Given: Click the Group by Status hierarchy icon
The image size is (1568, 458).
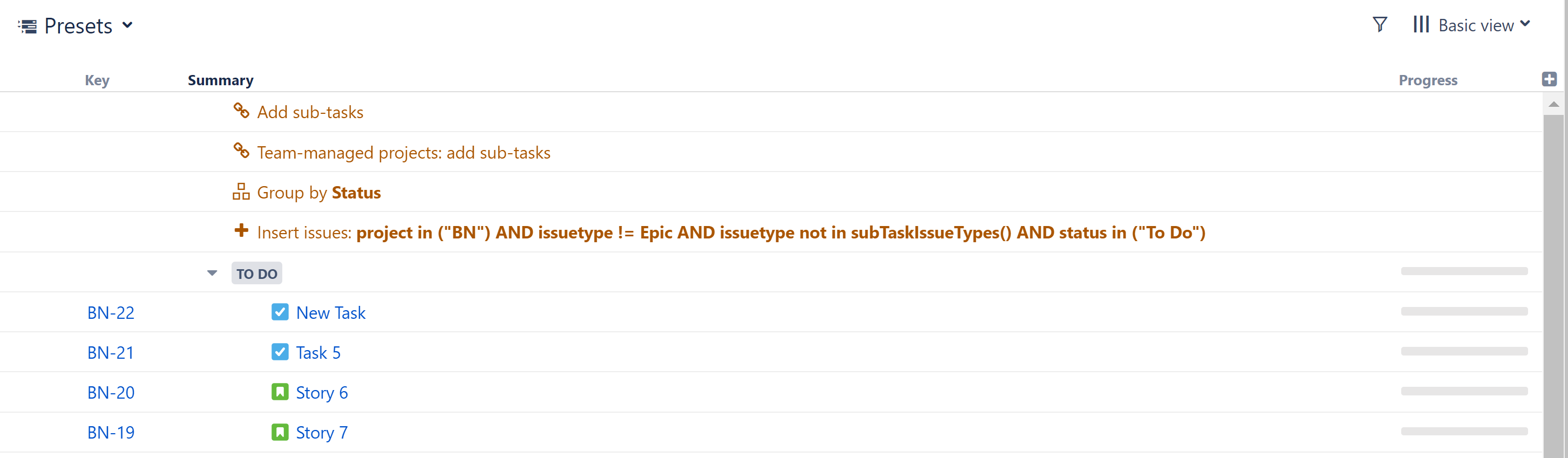Looking at the screenshot, I should point(242,191).
